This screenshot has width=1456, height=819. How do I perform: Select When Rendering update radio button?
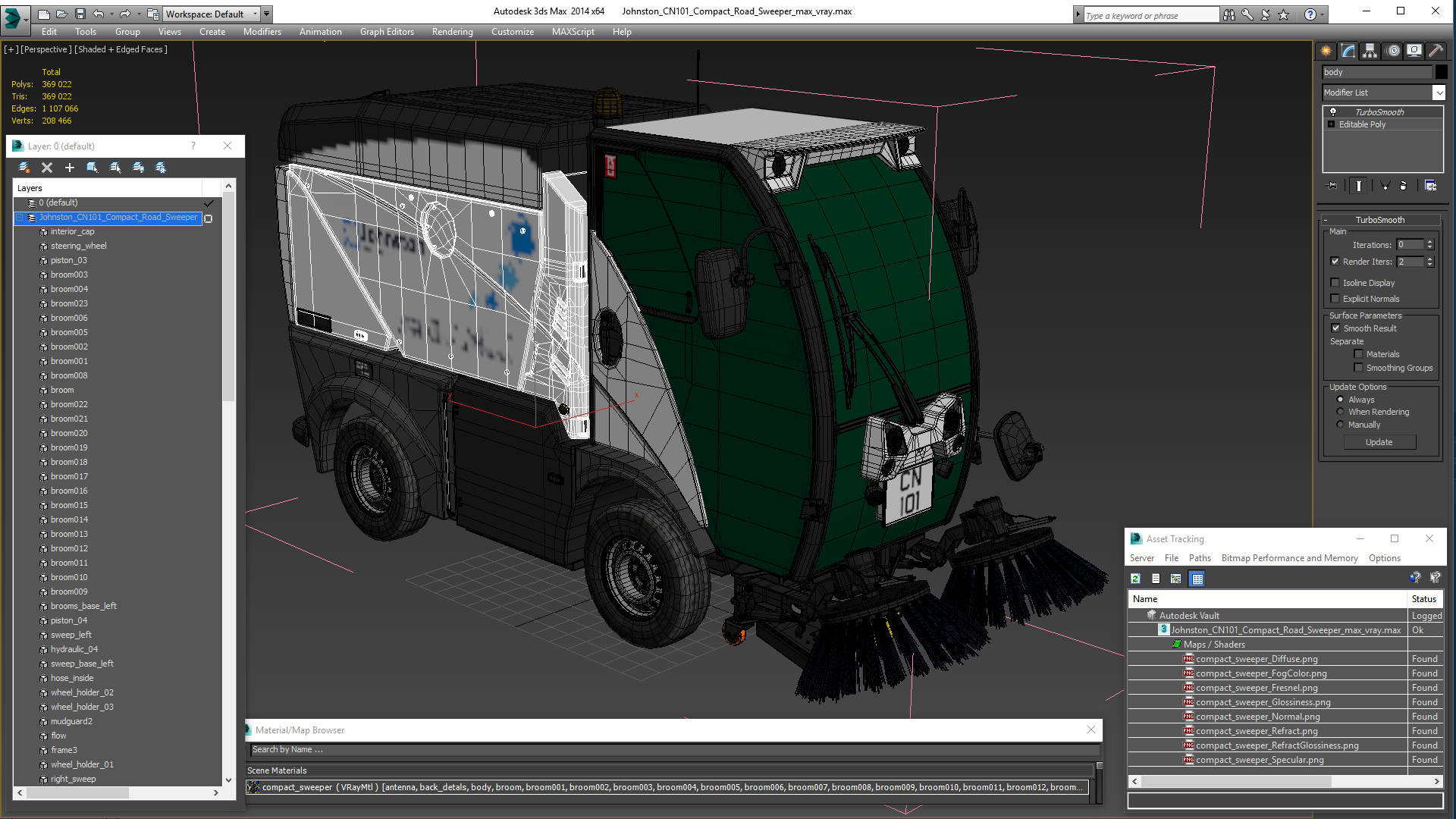1340,412
